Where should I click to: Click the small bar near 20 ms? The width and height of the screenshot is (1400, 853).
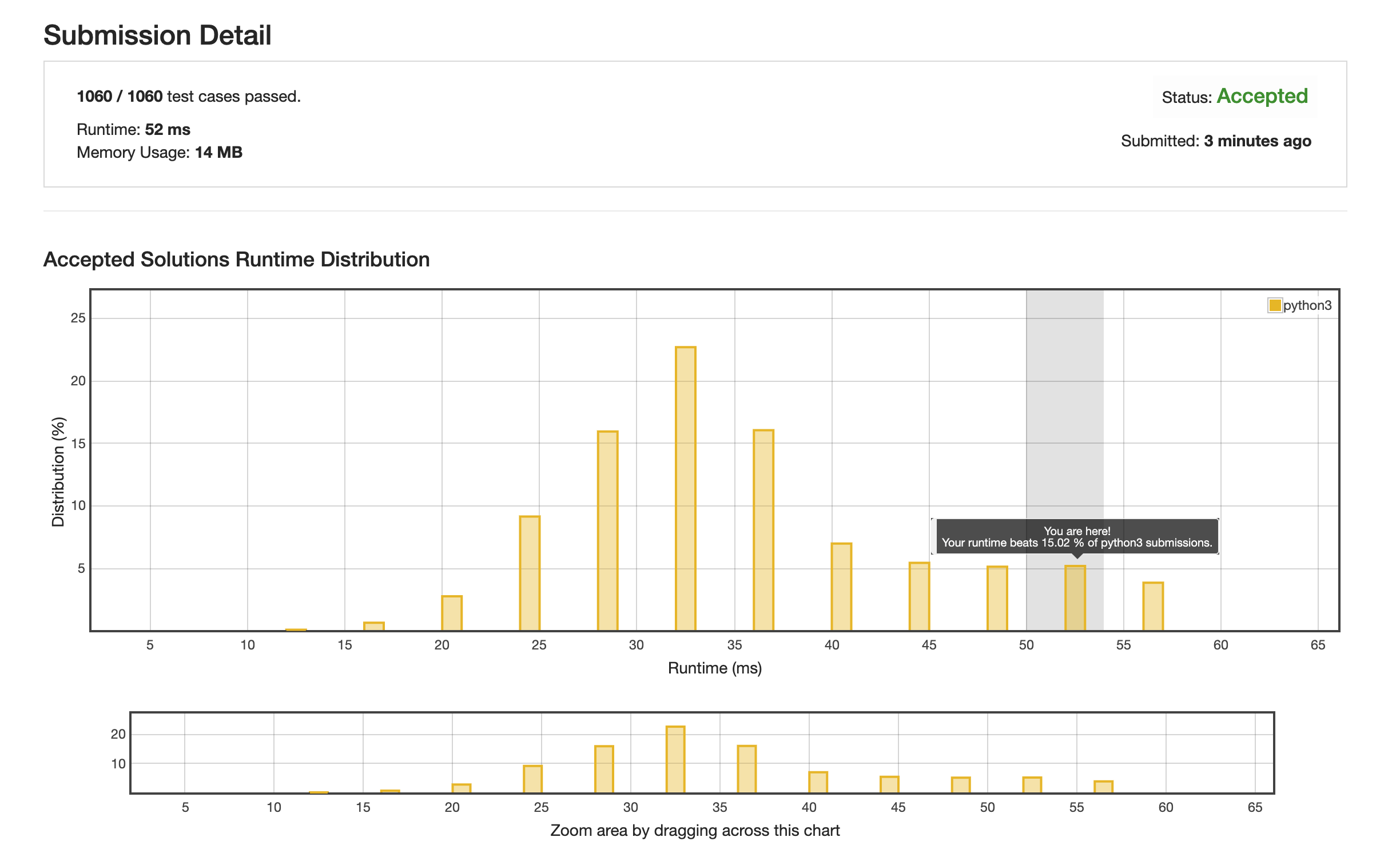(x=452, y=613)
